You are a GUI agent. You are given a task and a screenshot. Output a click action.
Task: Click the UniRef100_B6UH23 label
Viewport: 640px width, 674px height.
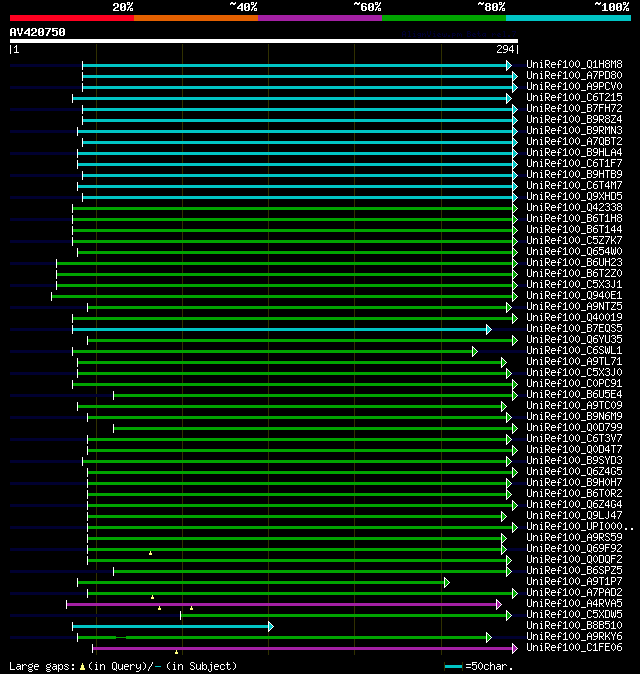[574, 263]
